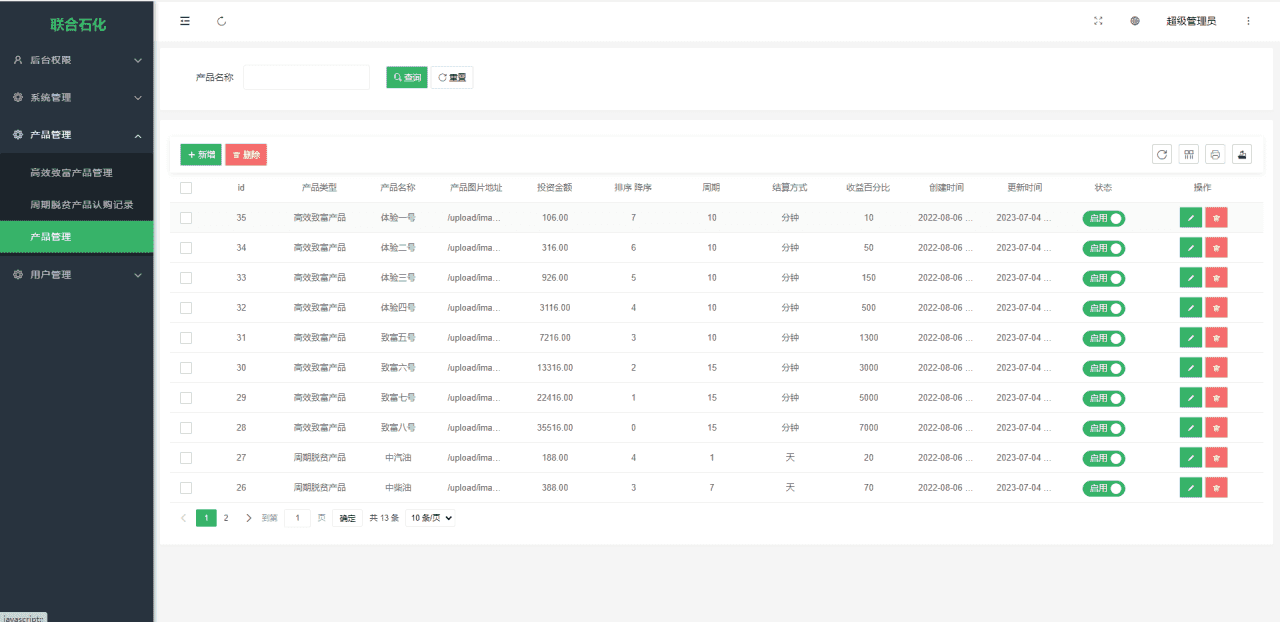
Task: Expand the 用户管理 sidebar menu
Action: [77, 274]
